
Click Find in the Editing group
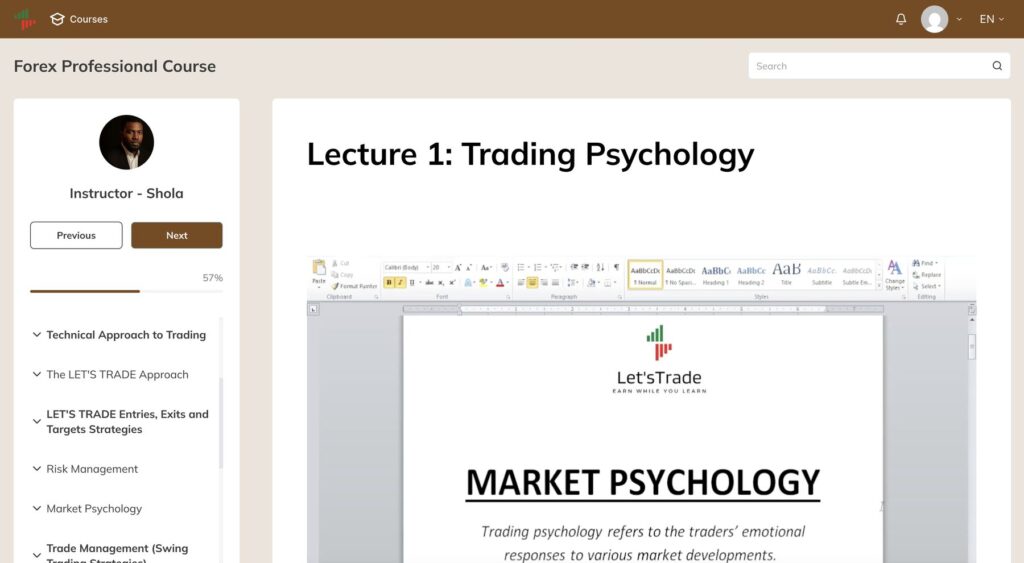point(925,263)
